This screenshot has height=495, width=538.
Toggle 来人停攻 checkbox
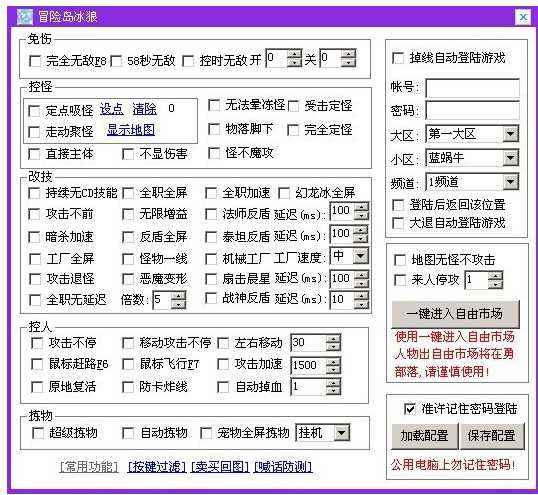point(400,280)
